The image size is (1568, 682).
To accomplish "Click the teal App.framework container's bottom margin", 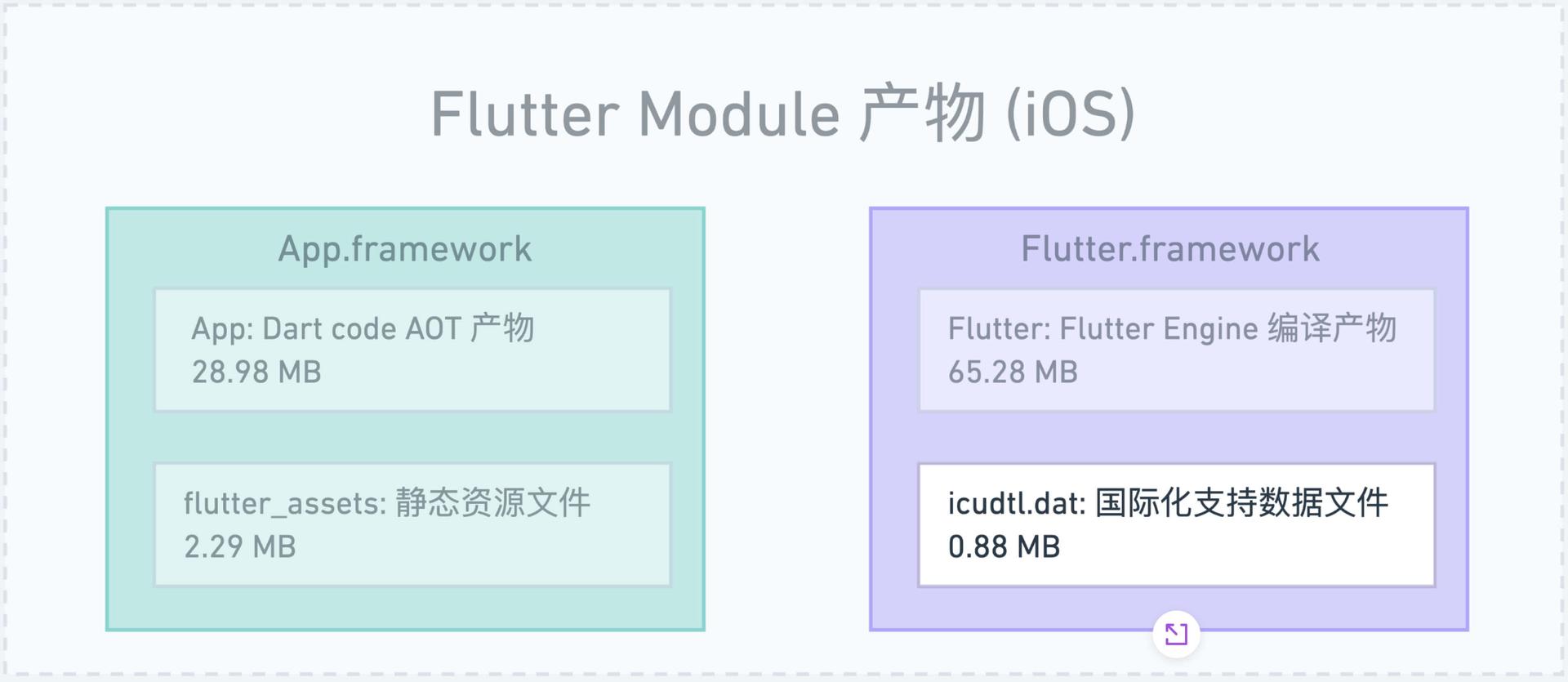I will coord(405,608).
